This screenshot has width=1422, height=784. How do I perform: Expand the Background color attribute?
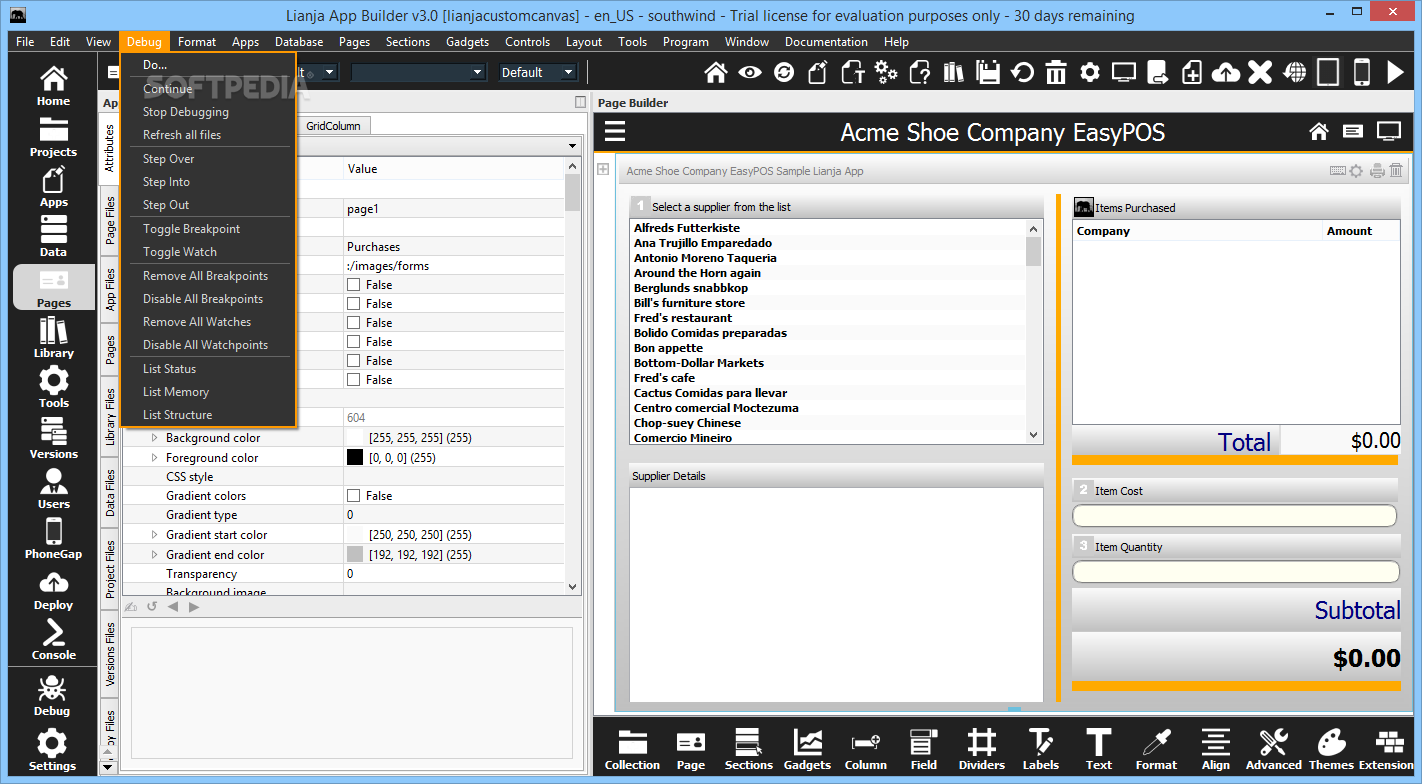pos(154,438)
